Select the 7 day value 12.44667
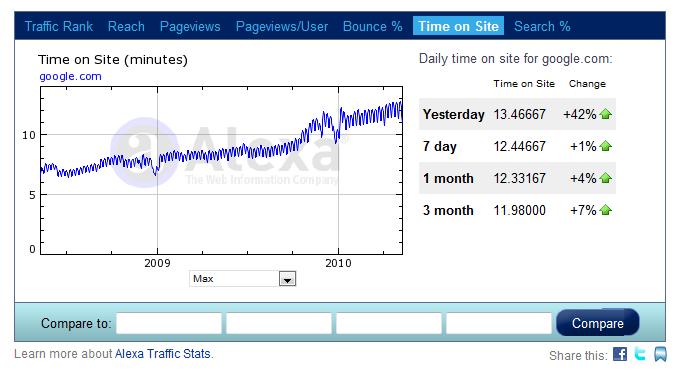The width and height of the screenshot is (679, 371). 520,146
